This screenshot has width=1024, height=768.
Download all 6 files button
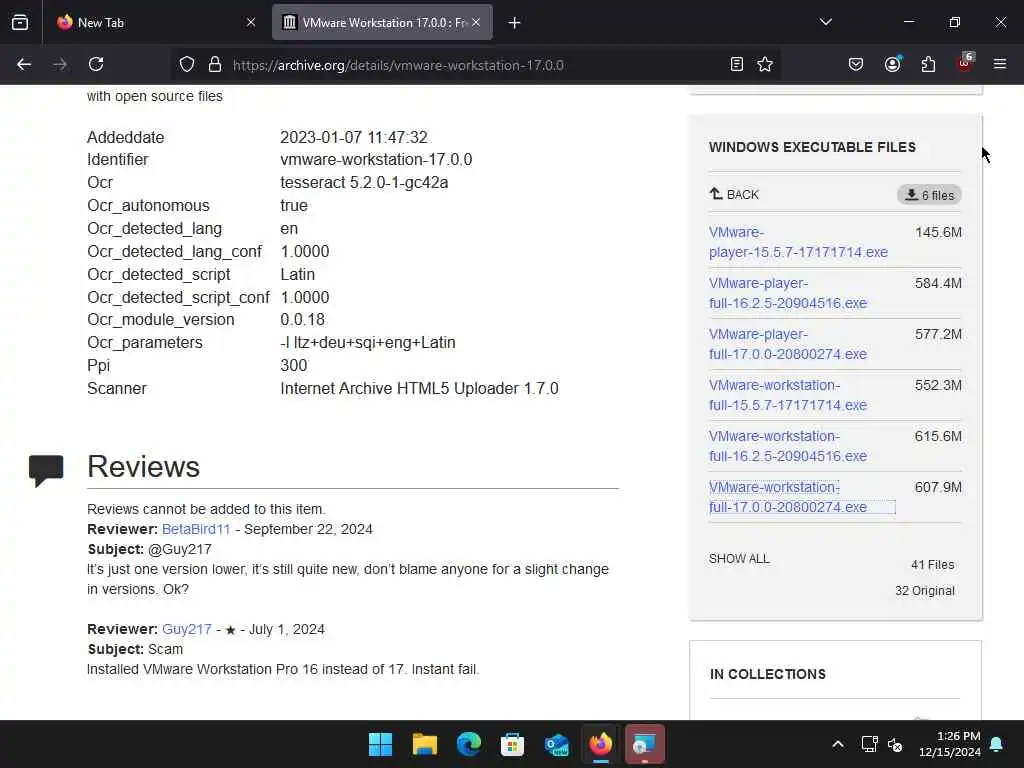tap(929, 195)
